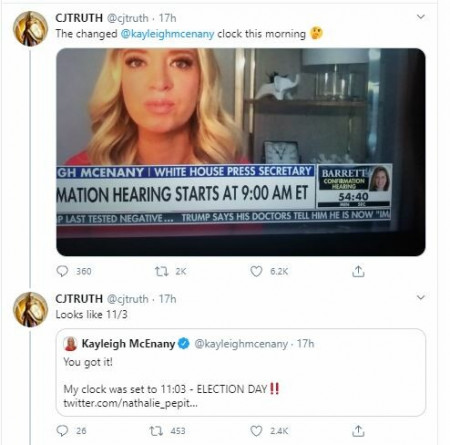Open the twitter.com/nathalie_pepit link
The image size is (450, 445).
[130, 403]
